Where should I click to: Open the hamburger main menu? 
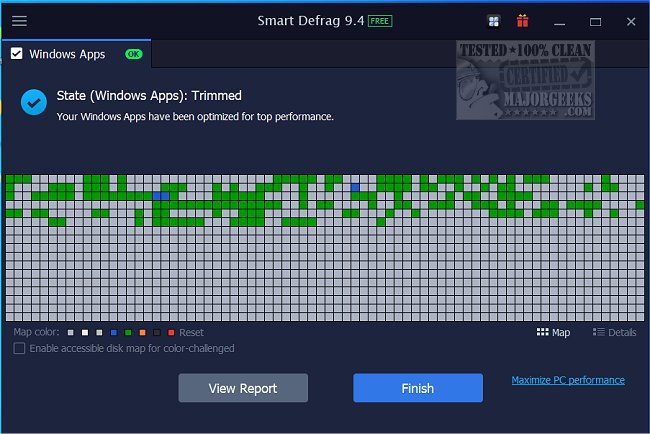point(19,21)
